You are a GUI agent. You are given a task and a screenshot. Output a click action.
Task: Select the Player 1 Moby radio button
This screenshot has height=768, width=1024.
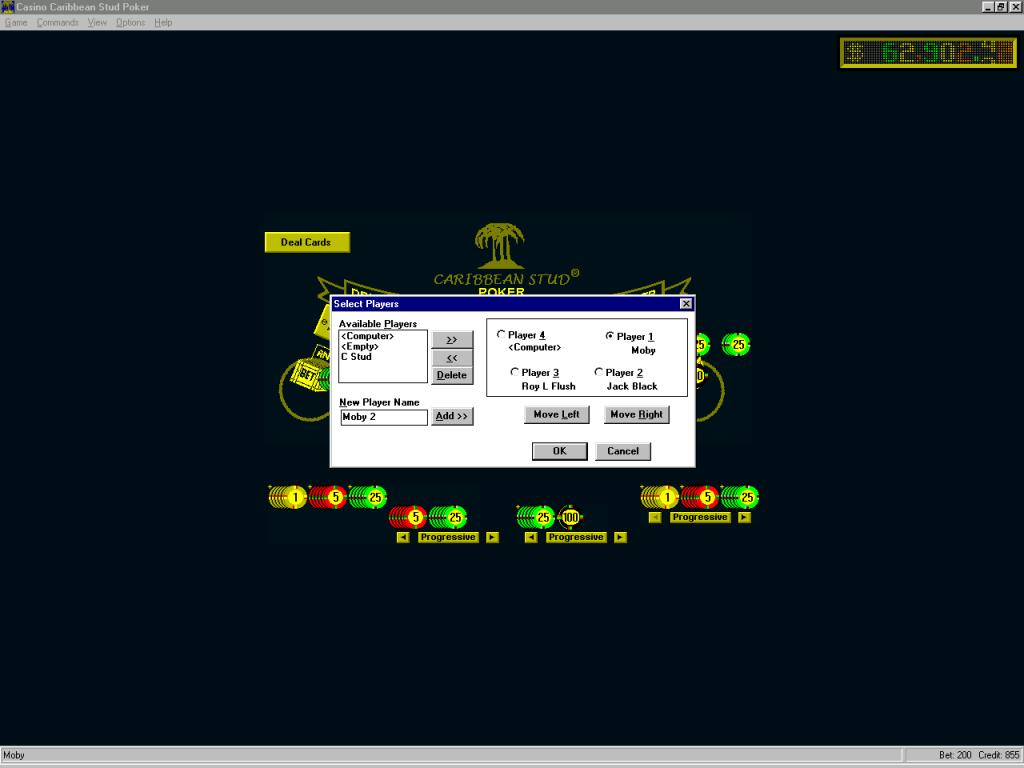point(610,336)
